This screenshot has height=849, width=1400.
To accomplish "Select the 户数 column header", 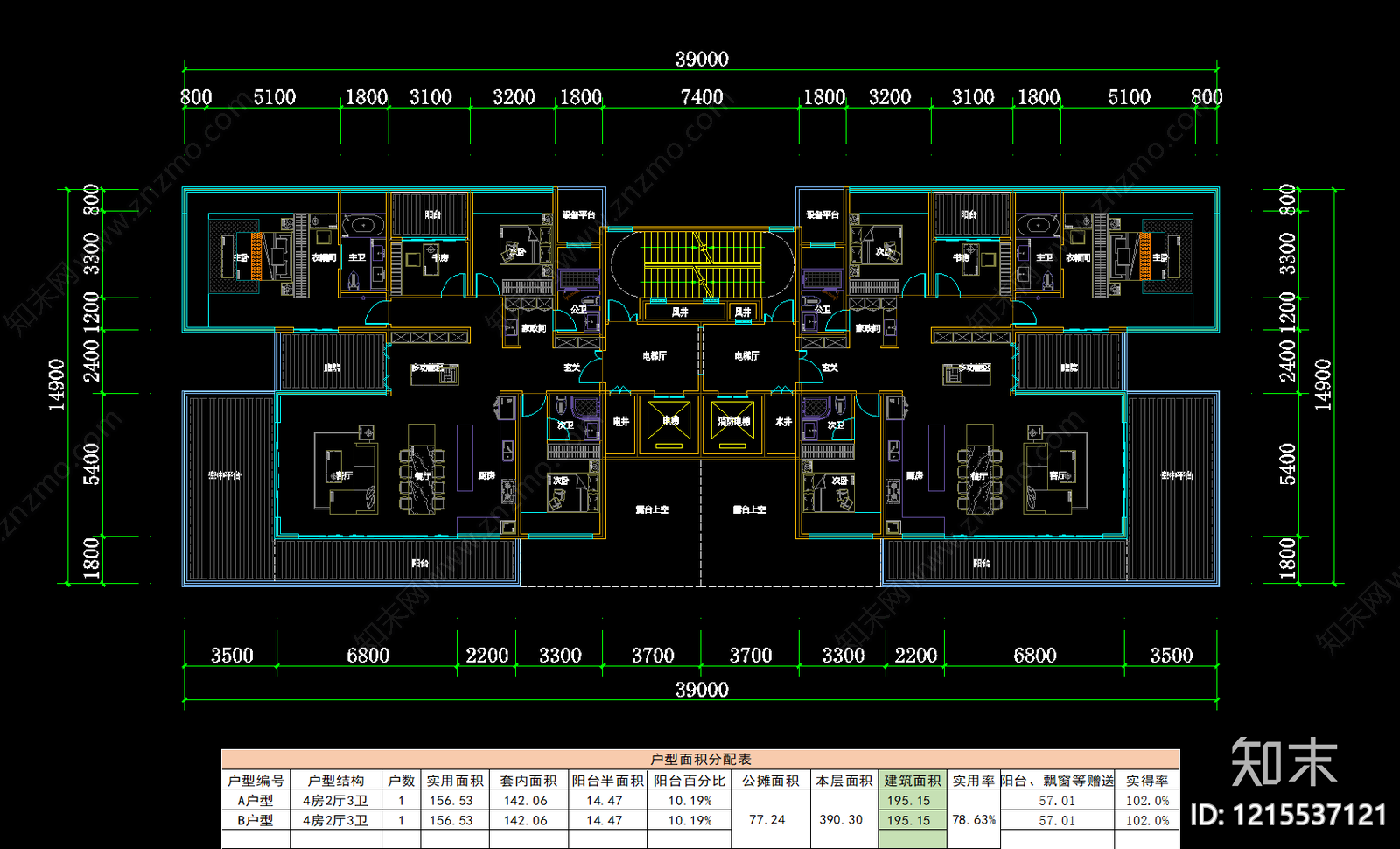I will pyautogui.click(x=402, y=781).
